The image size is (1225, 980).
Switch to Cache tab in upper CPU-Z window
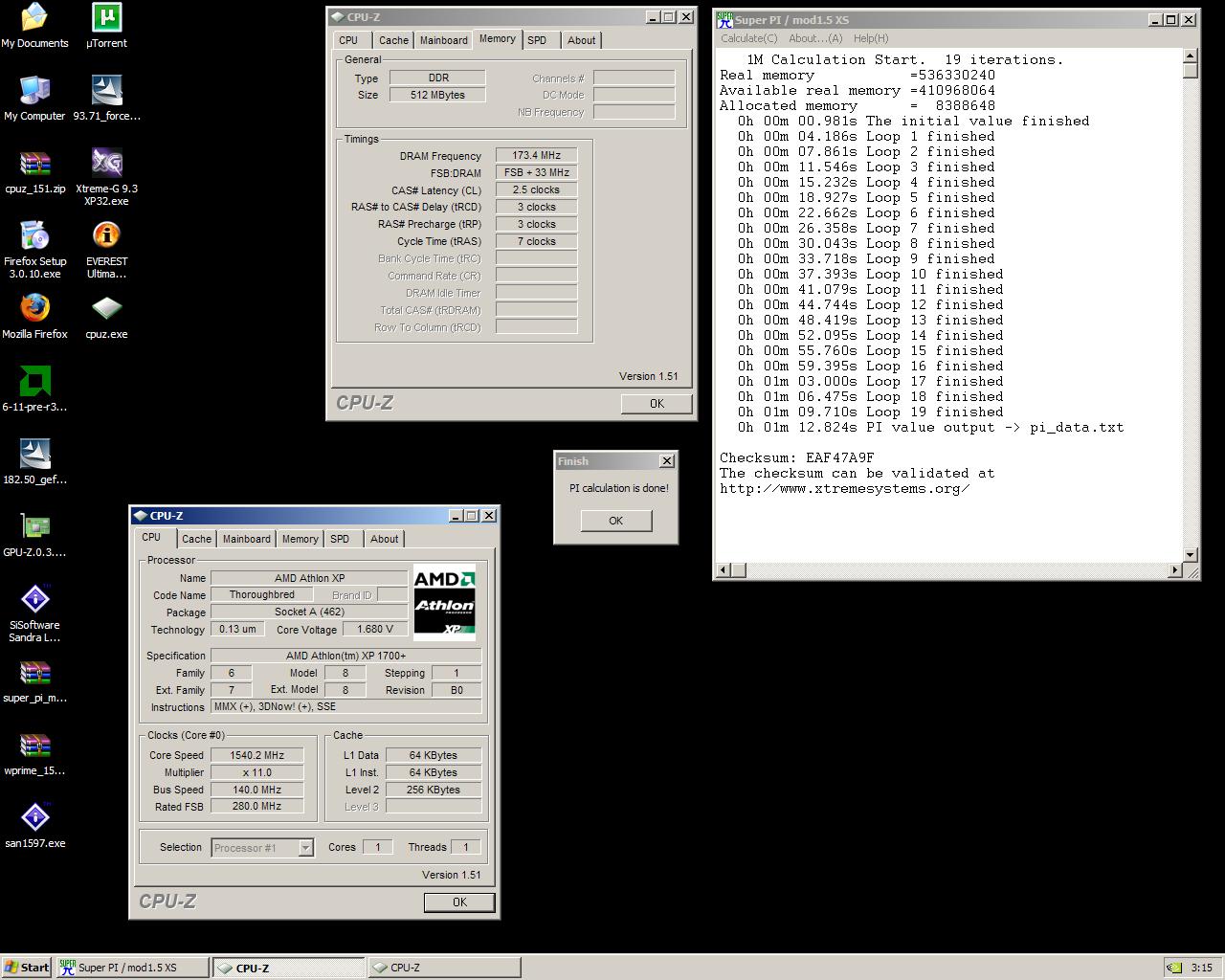tap(393, 40)
